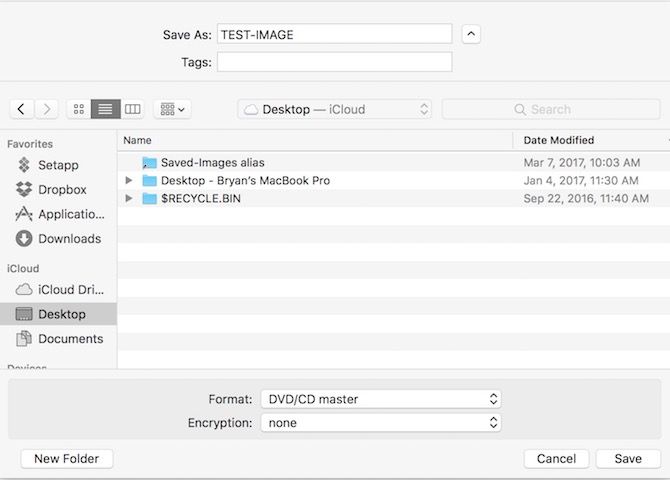Click the Save button
Viewport: 670px width, 480px height.
click(628, 459)
